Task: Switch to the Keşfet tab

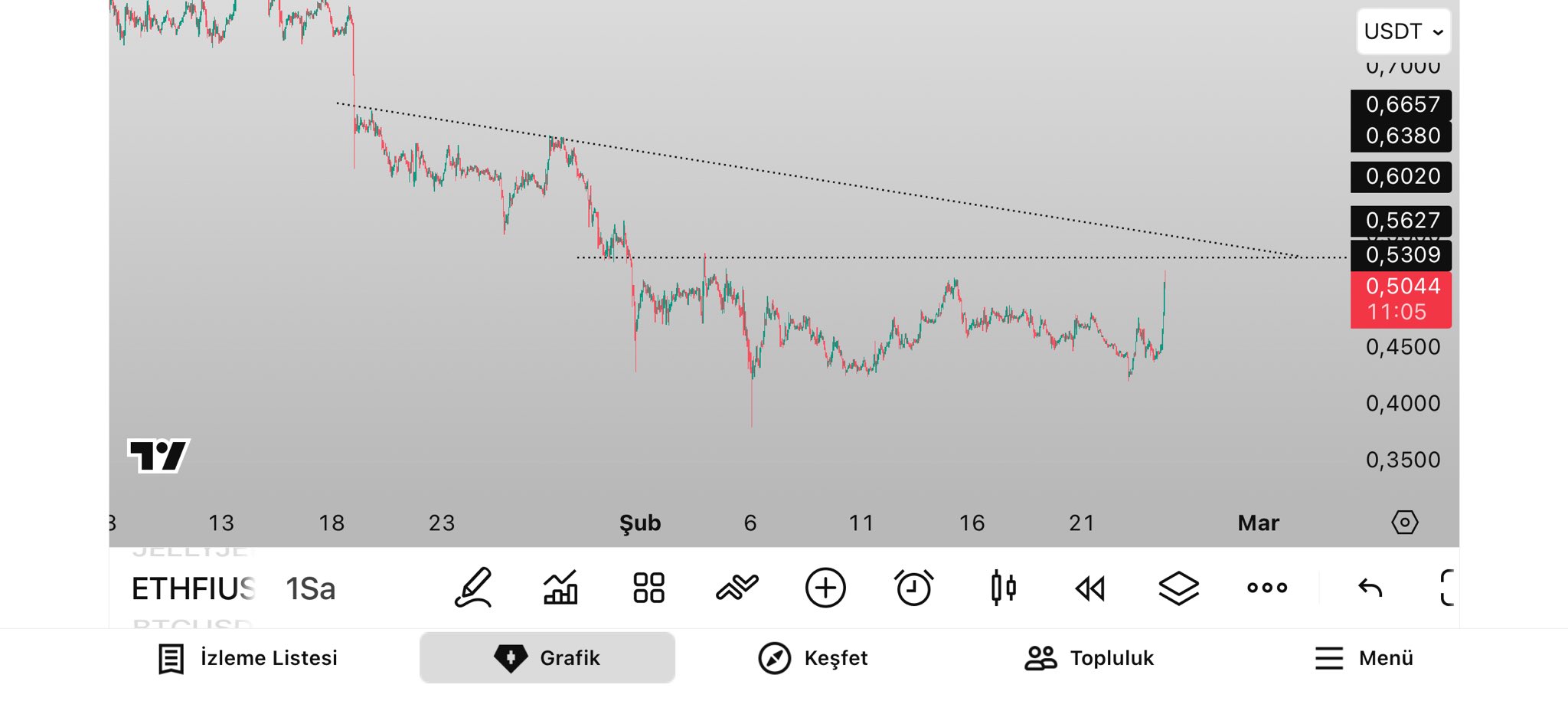Action: coord(812,658)
